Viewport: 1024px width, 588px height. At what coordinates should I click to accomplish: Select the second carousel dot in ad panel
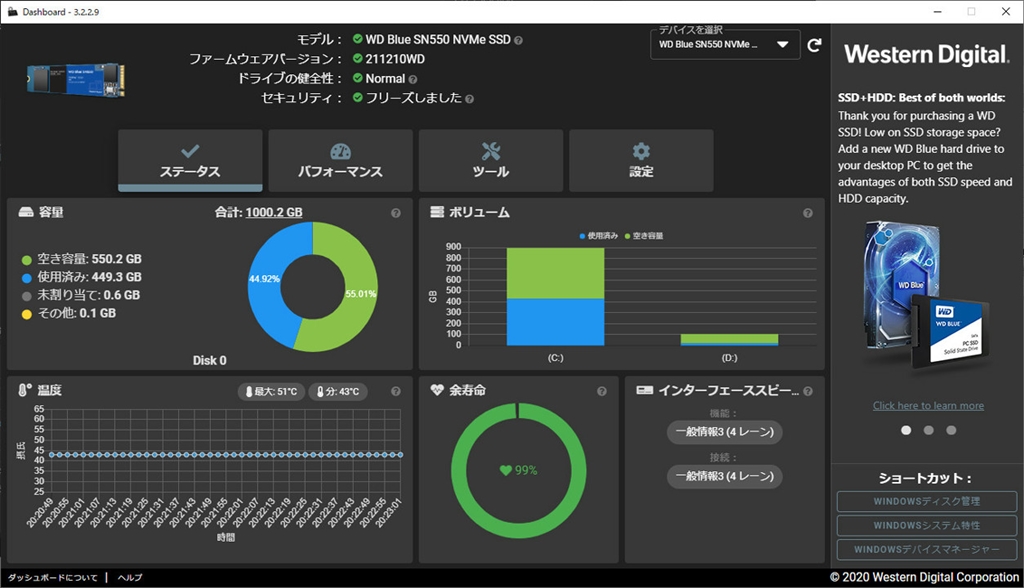pos(928,430)
